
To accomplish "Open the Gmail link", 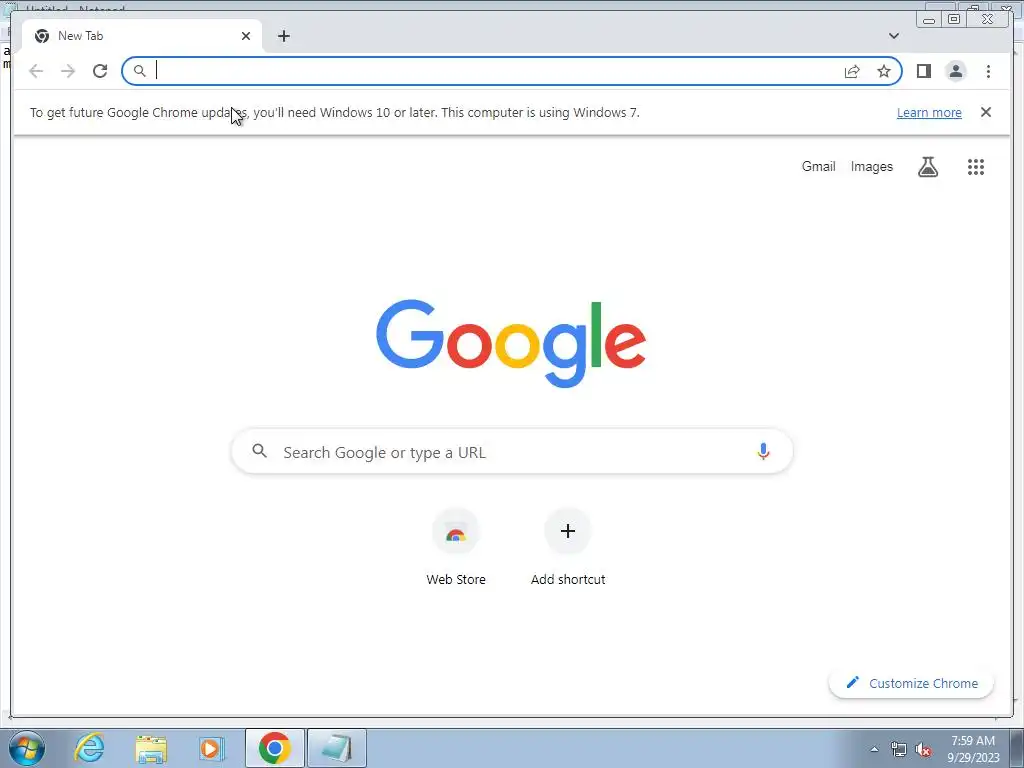I will (x=818, y=167).
